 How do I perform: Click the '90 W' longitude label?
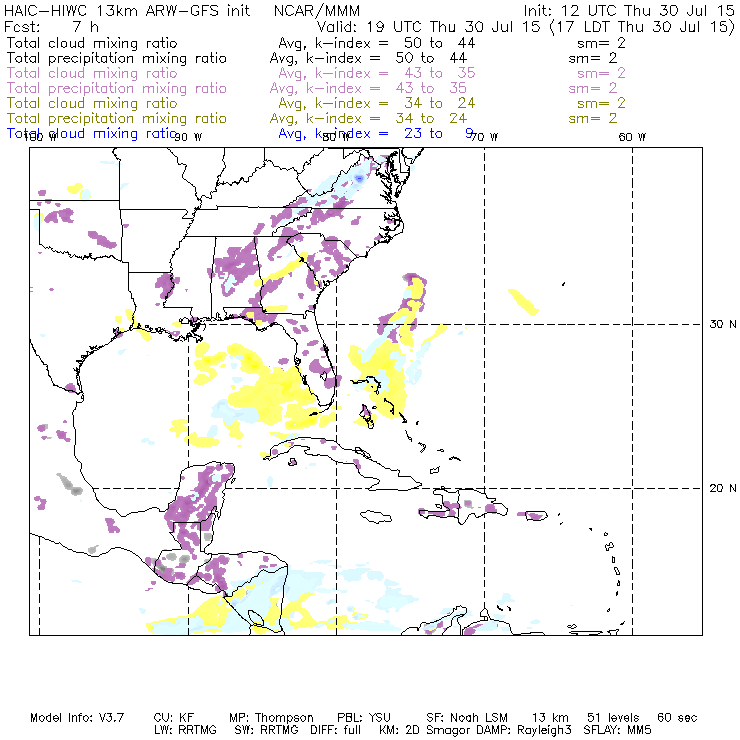point(188,137)
